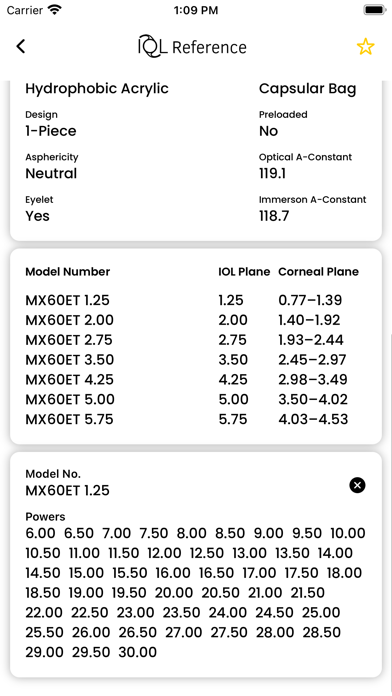This screenshot has width=392, height=696.
Task: Tap the Wi-Fi status icon
Action: (x=55, y=10)
